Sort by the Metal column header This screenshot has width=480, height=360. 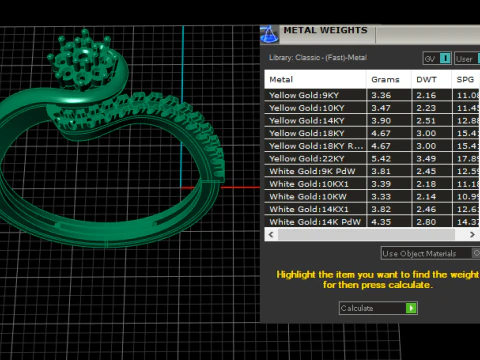click(315, 79)
